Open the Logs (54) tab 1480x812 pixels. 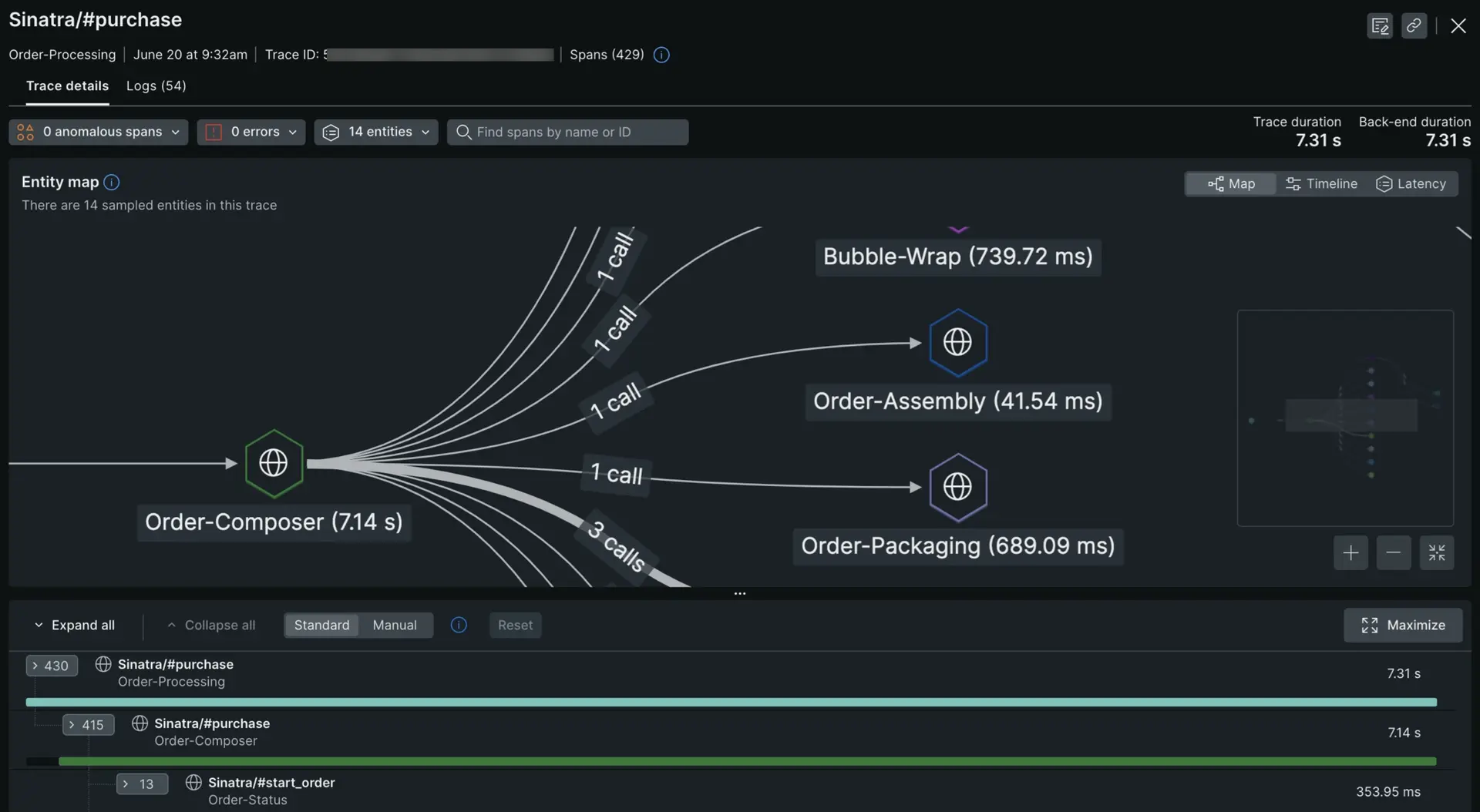[156, 86]
